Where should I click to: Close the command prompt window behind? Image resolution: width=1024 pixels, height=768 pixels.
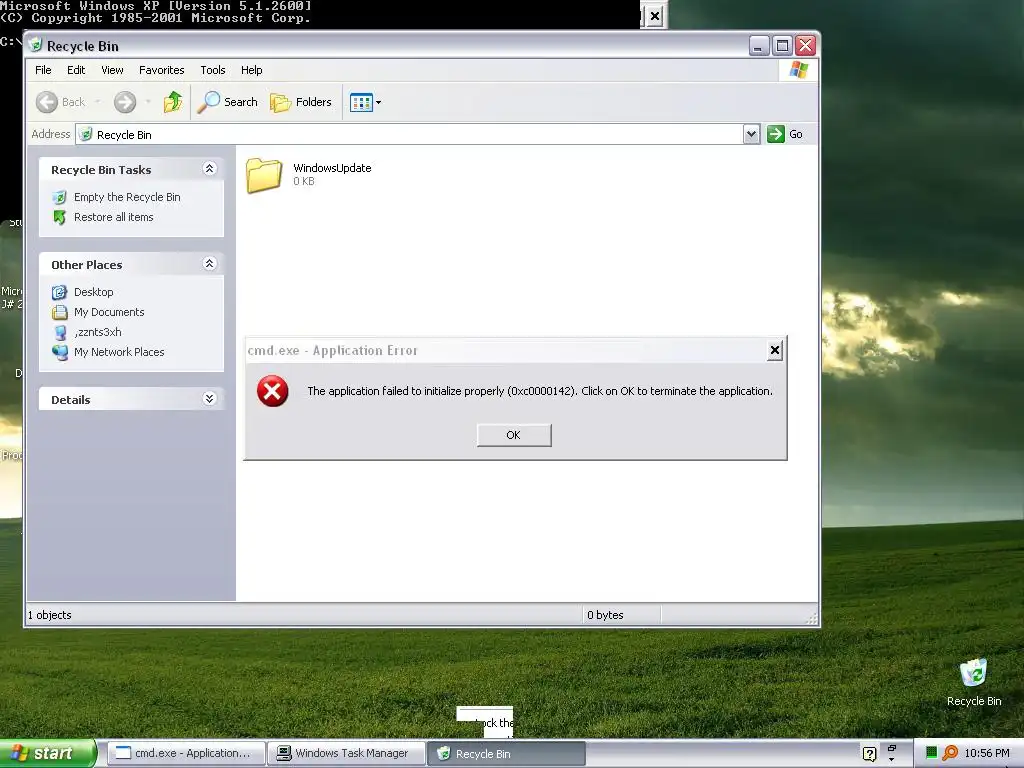655,16
